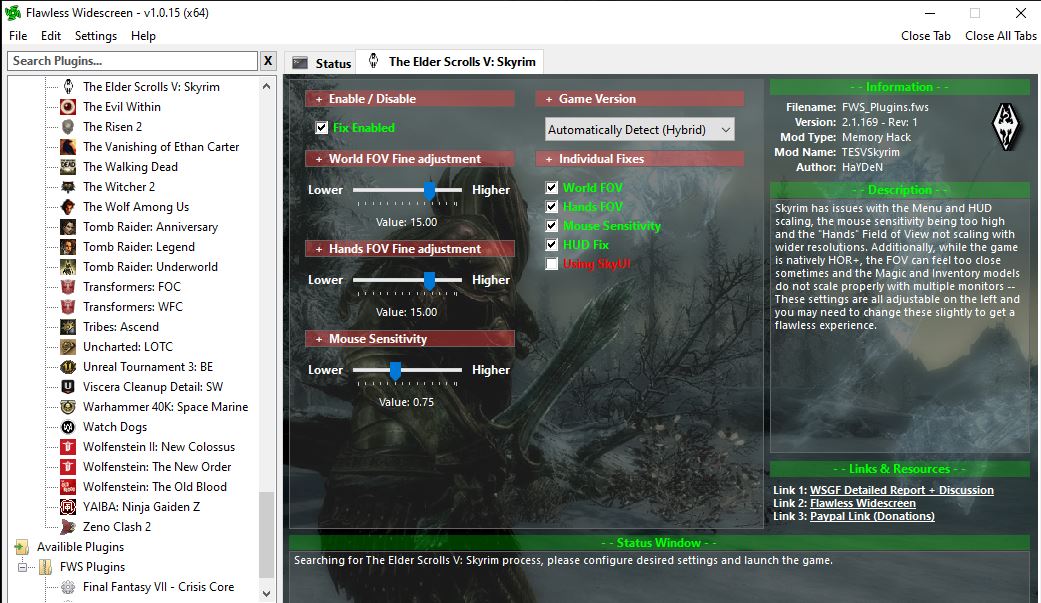Viewport: 1041px width, 603px height.
Task: Select The Witcher 2 in plugin tree
Action: (119, 187)
